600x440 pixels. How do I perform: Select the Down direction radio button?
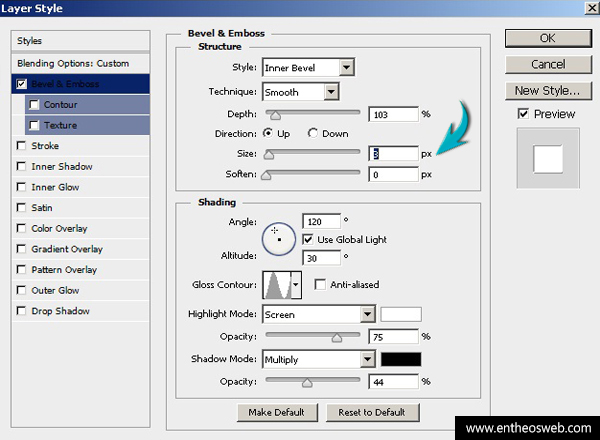tap(313, 133)
